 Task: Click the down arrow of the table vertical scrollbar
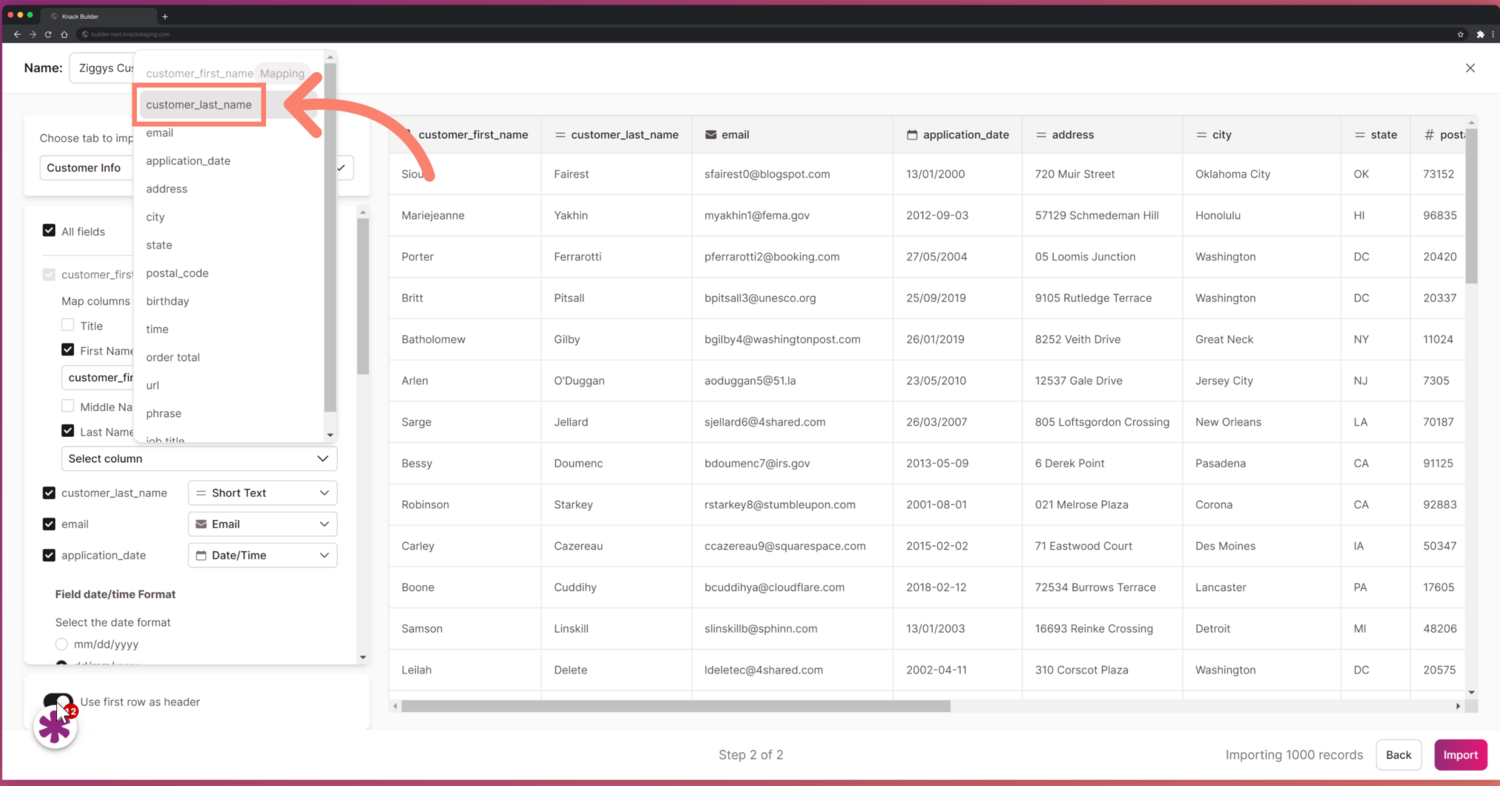click(x=1471, y=692)
